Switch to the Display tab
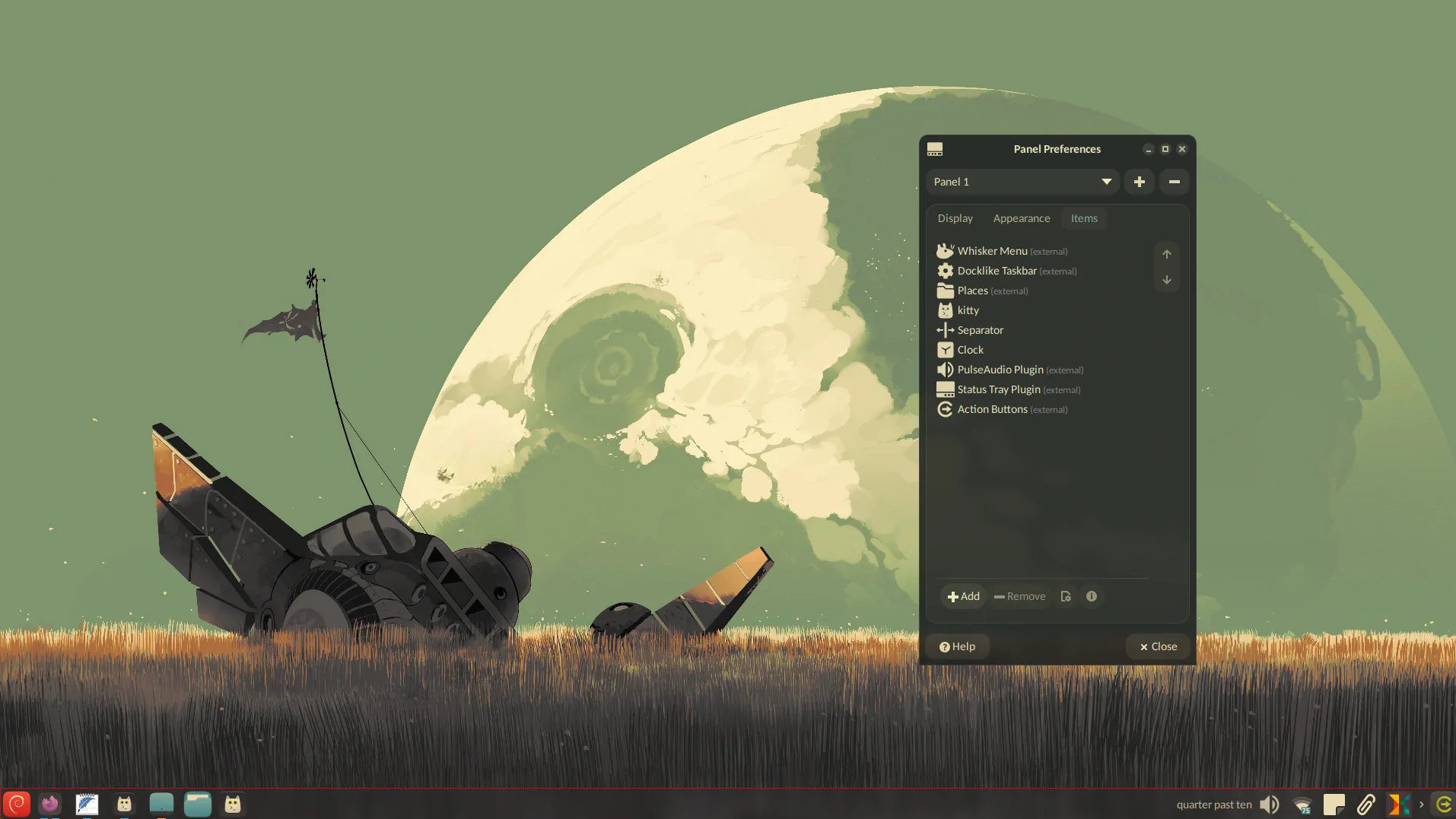The image size is (1456, 819). [955, 218]
